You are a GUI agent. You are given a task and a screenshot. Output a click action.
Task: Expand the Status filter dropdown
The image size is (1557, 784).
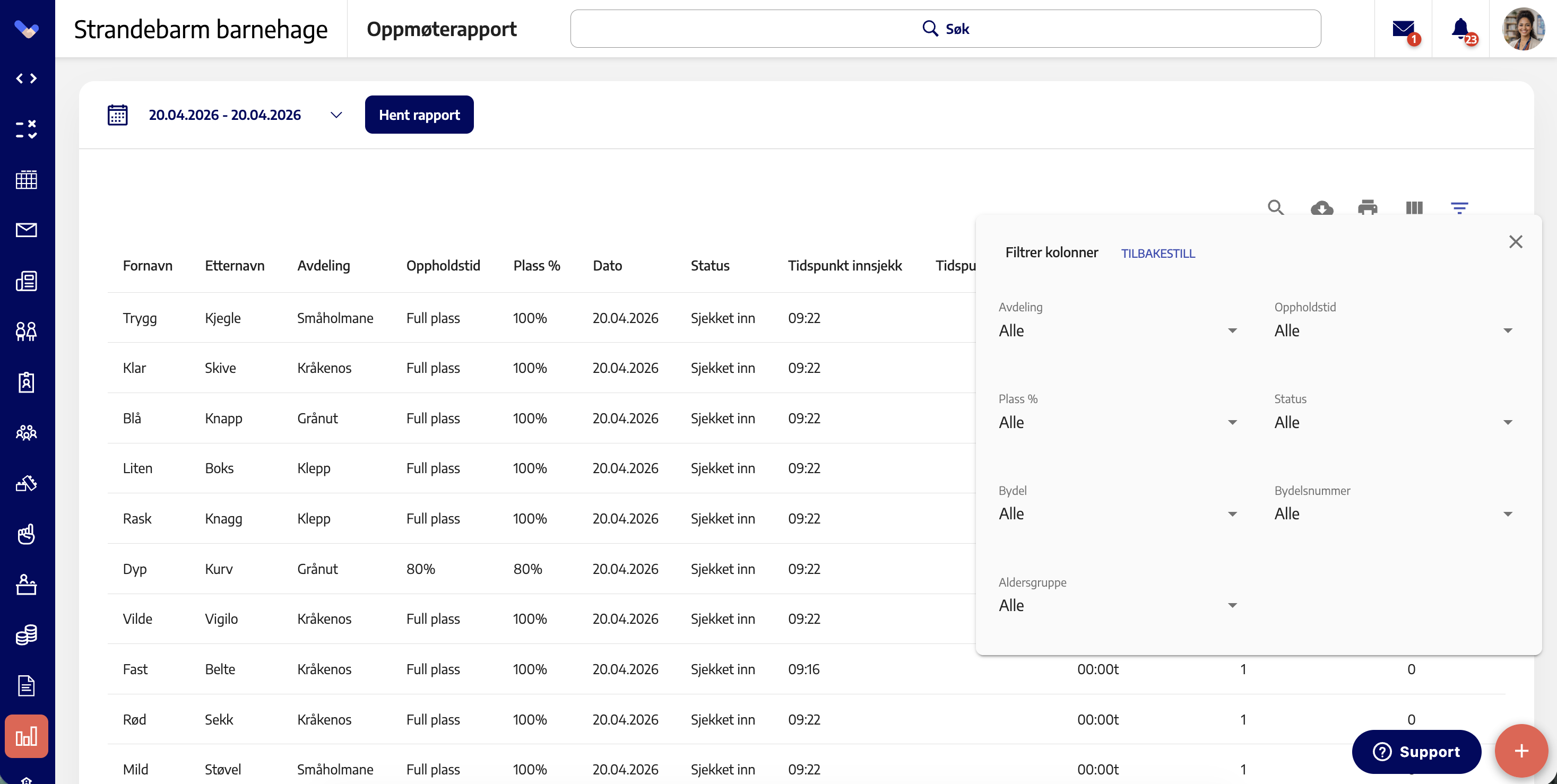tap(1393, 422)
